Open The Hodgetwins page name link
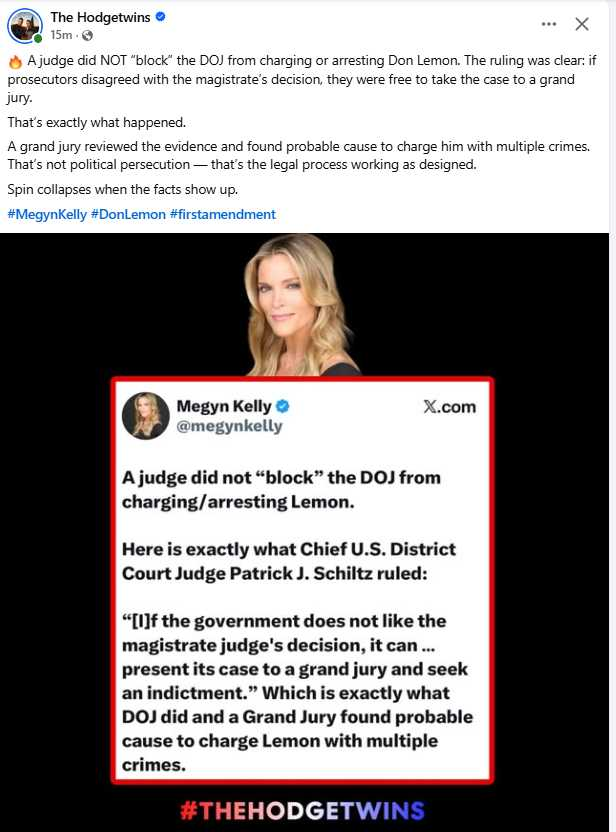The image size is (616, 832). point(100,17)
